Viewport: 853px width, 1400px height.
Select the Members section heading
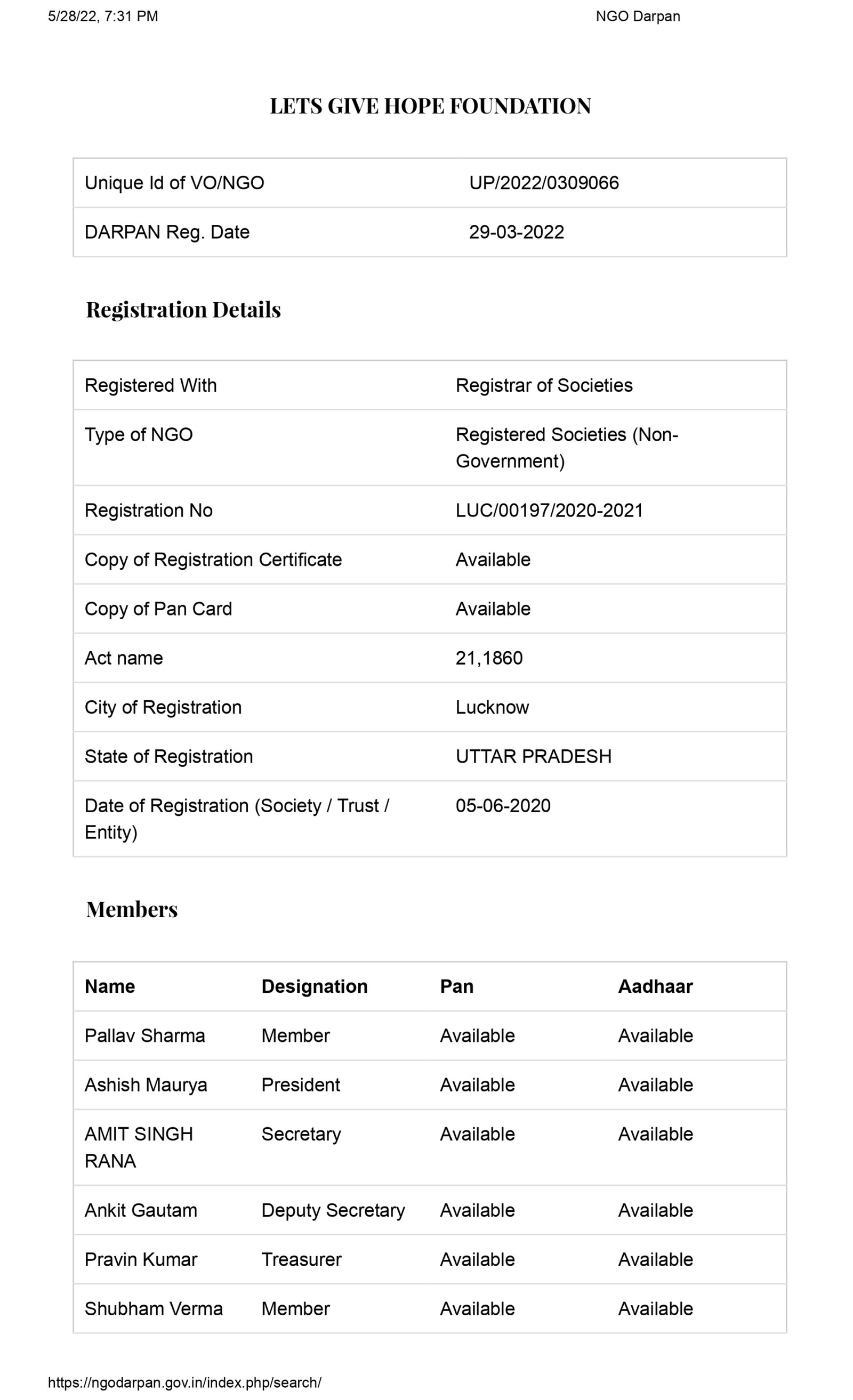tap(132, 910)
